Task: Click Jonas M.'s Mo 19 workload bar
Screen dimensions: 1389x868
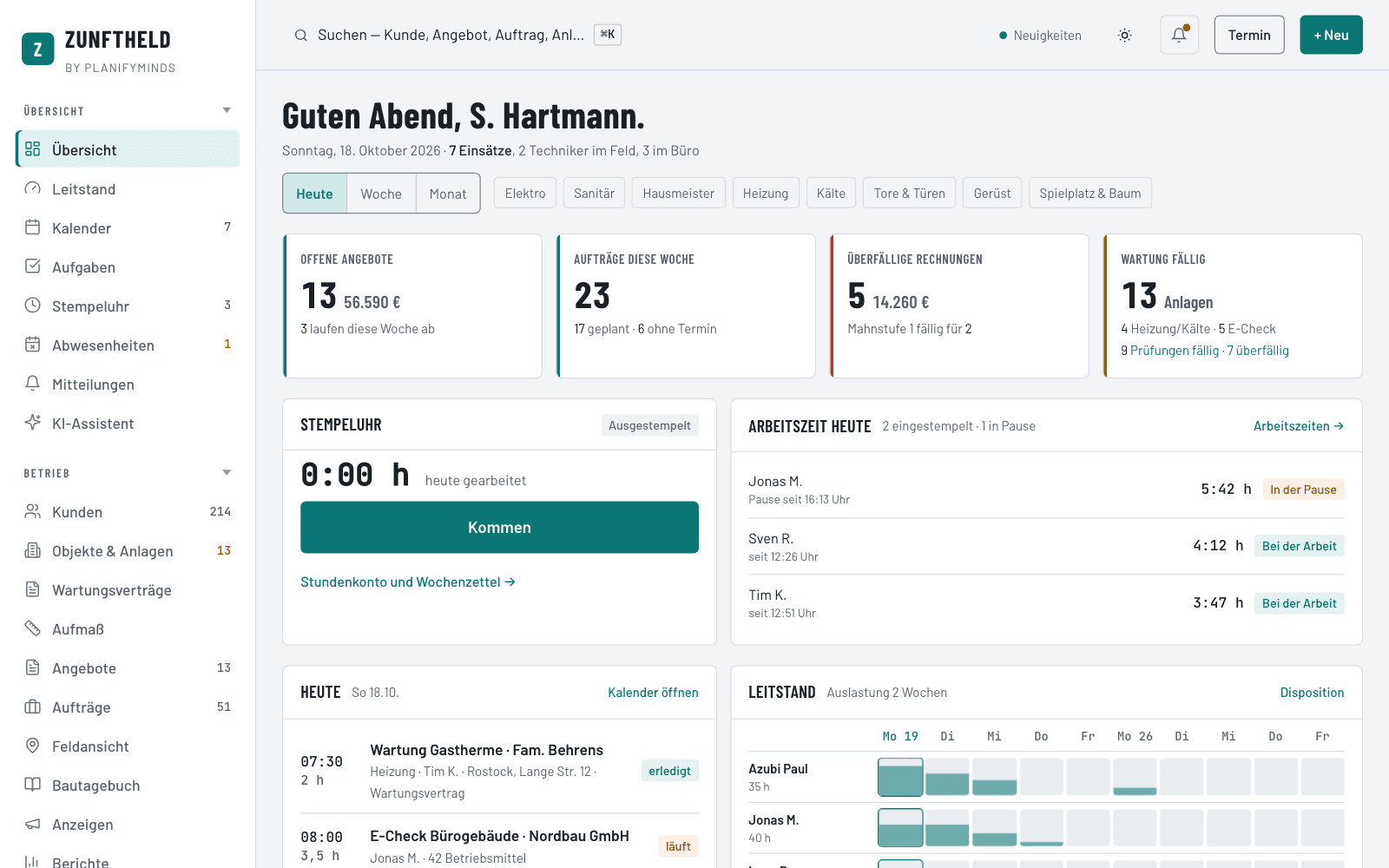Action: pyautogui.click(x=900, y=828)
